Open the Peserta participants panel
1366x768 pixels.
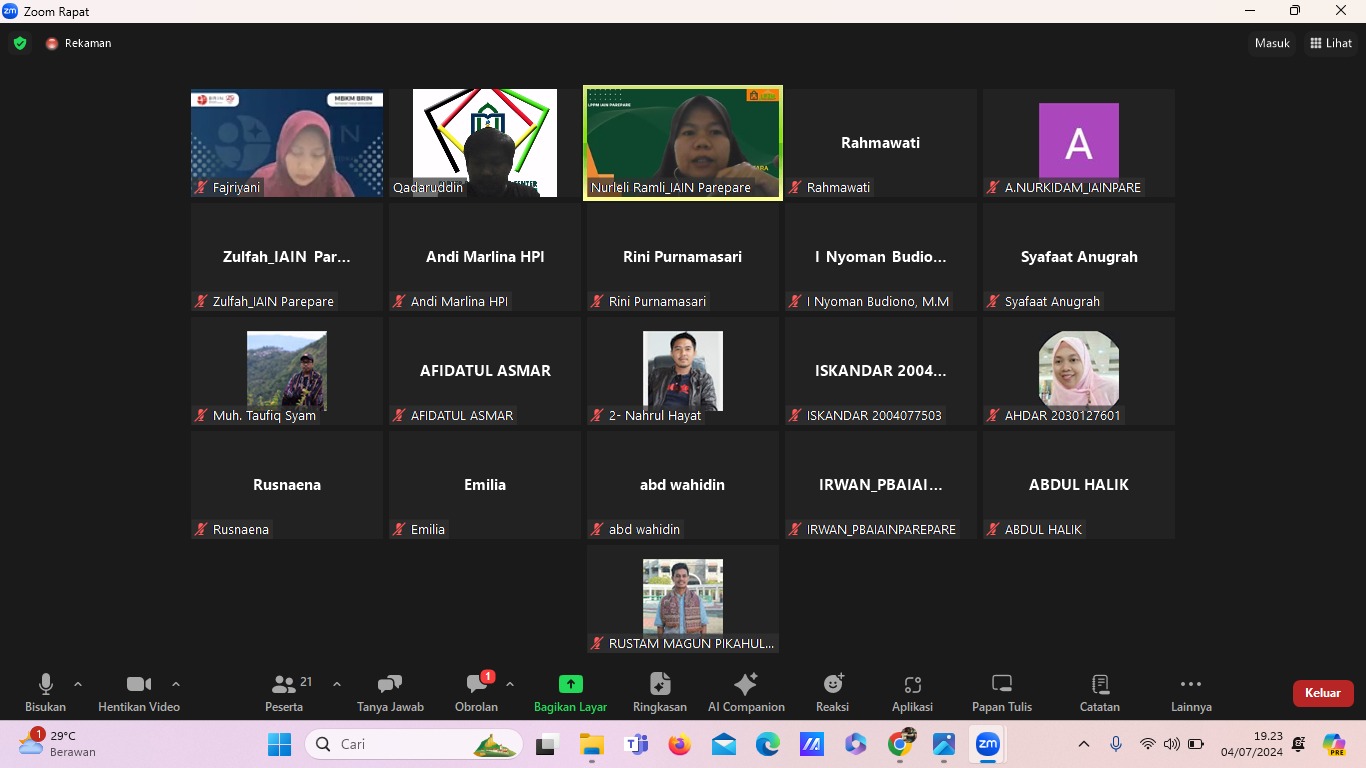point(284,693)
